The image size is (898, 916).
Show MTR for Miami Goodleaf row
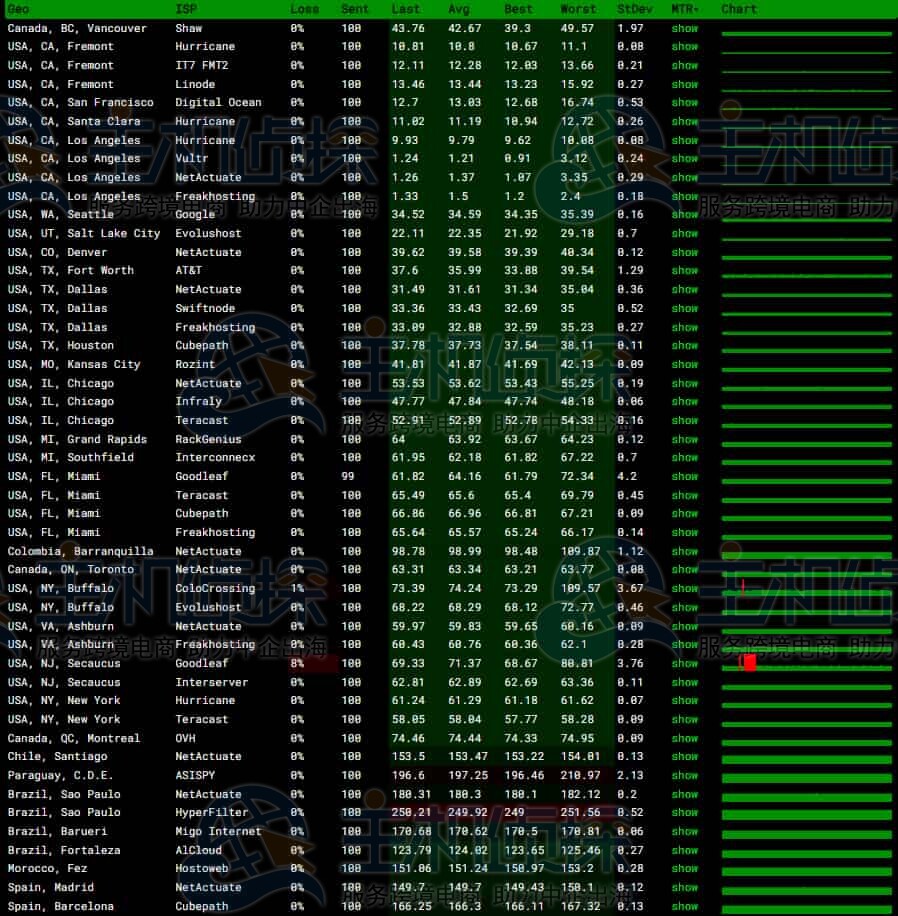(685, 476)
